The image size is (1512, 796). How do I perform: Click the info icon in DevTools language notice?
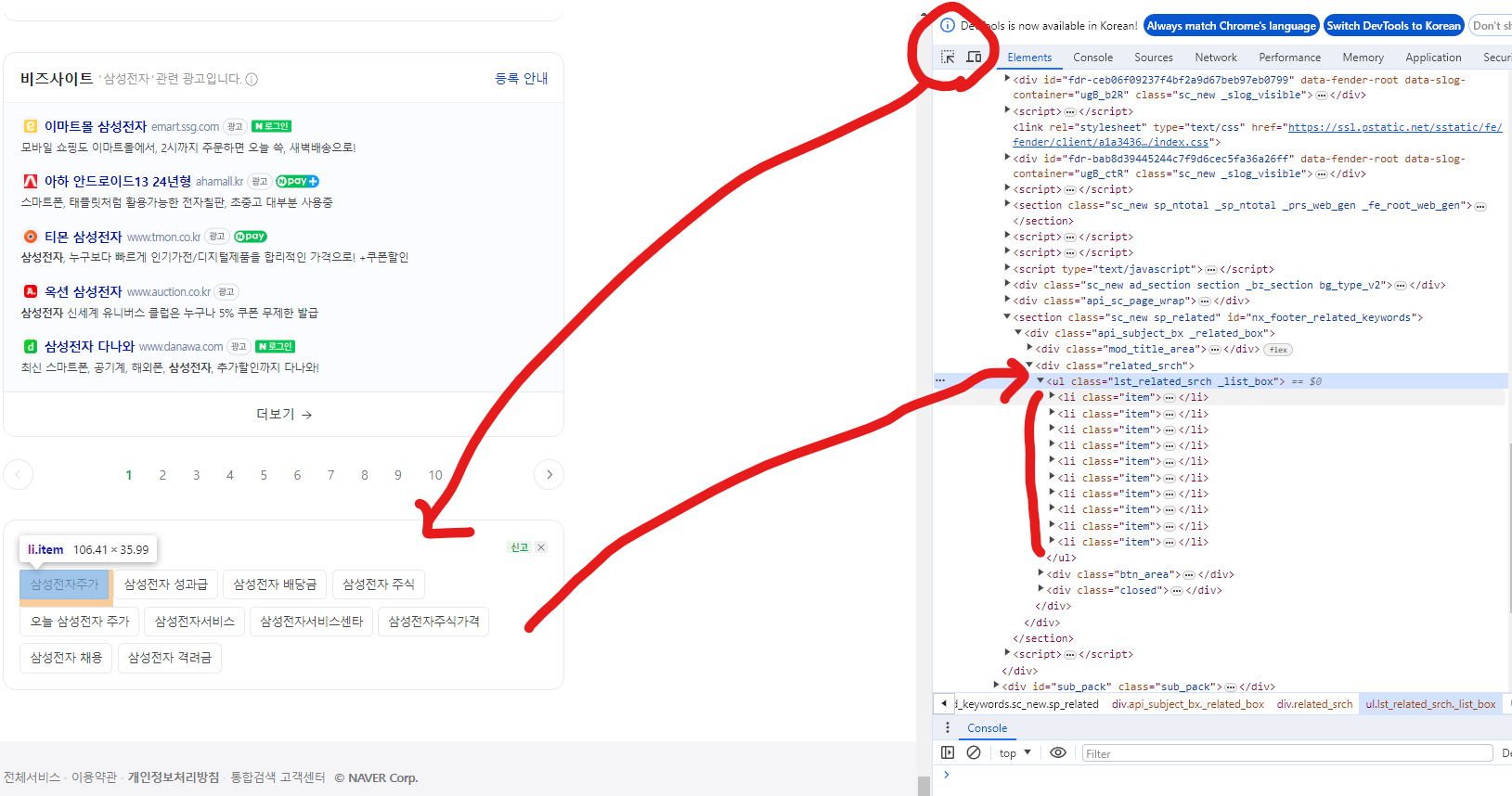pyautogui.click(x=948, y=26)
